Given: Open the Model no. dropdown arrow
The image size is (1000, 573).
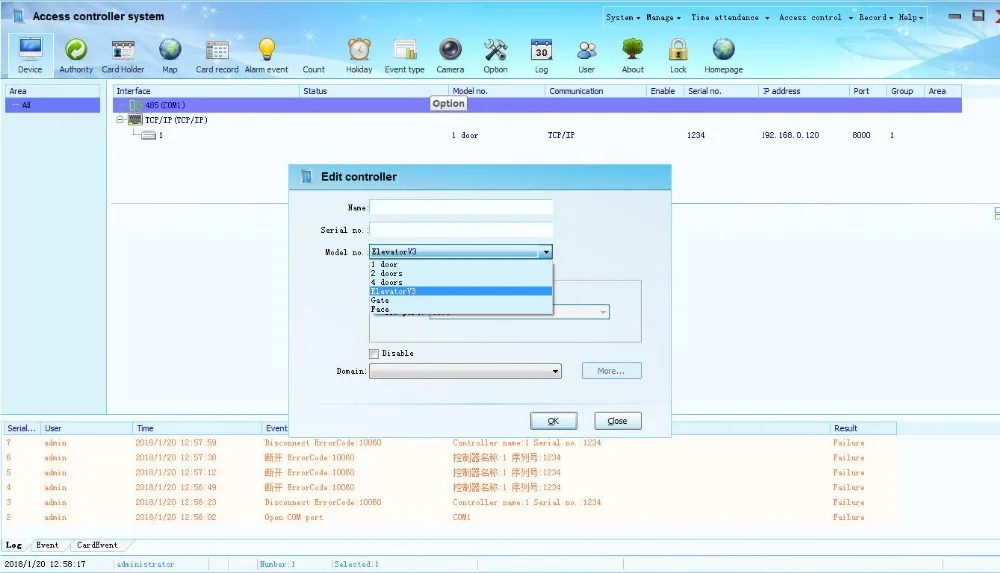Looking at the screenshot, I should click(x=546, y=252).
